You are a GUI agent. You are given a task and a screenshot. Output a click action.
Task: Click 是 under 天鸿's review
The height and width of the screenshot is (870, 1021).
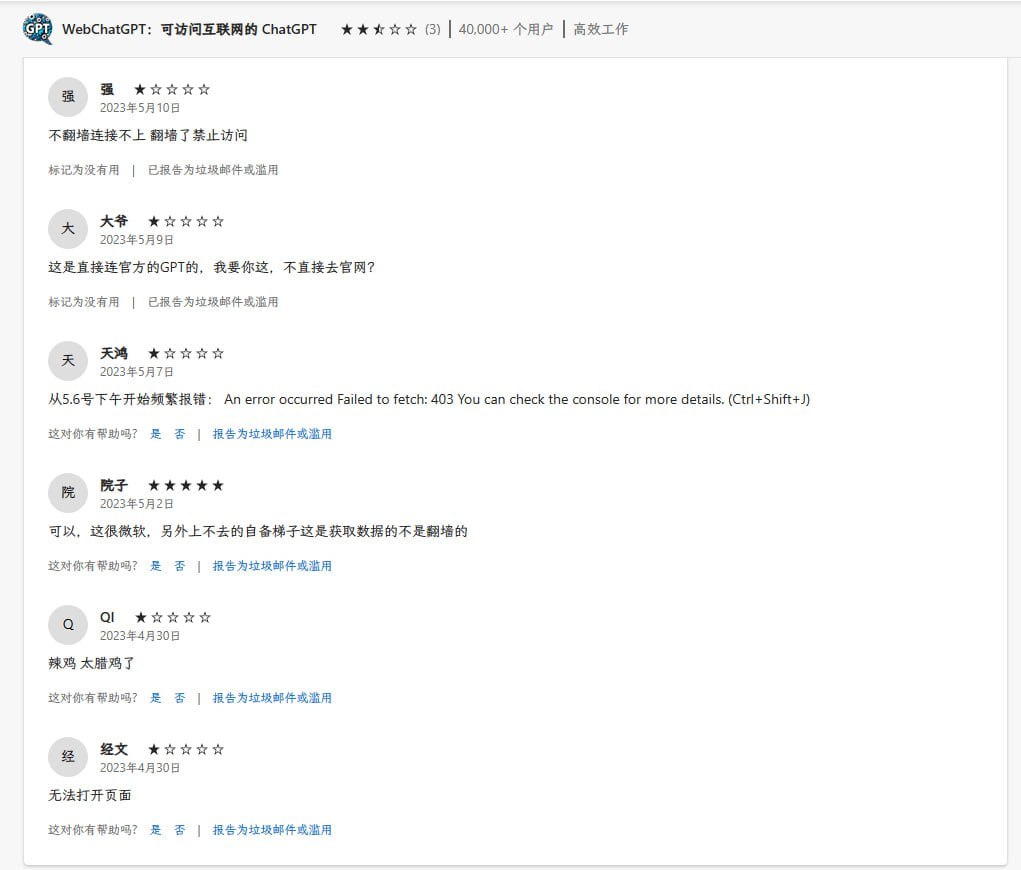click(x=156, y=433)
